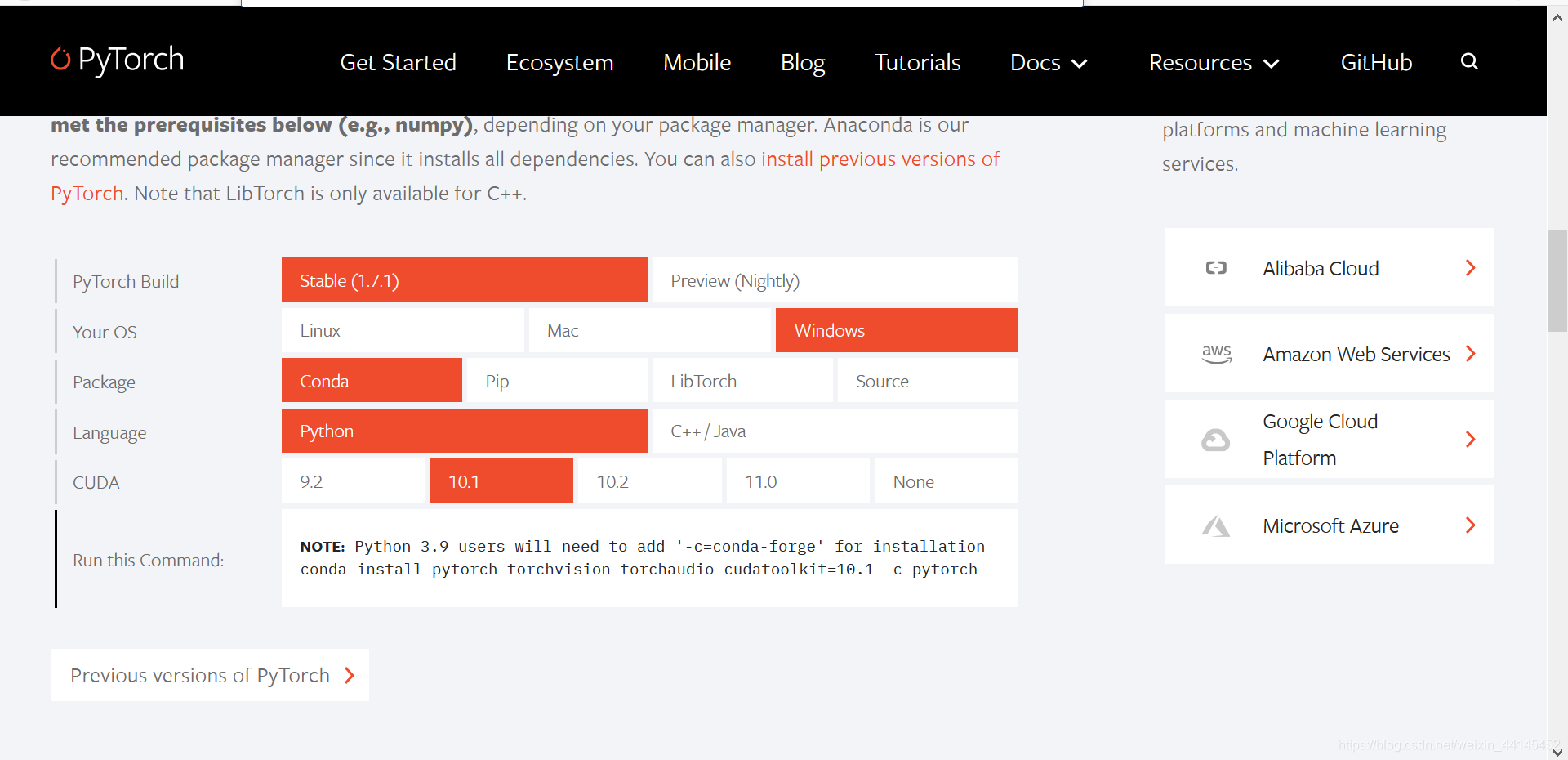
Task: Open the search magnifier icon
Action: (x=1469, y=61)
